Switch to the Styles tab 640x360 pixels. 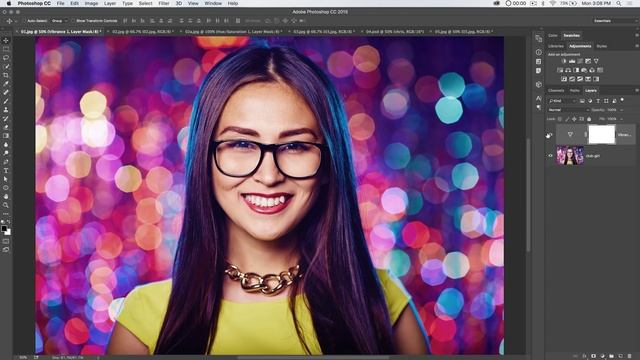pos(602,47)
